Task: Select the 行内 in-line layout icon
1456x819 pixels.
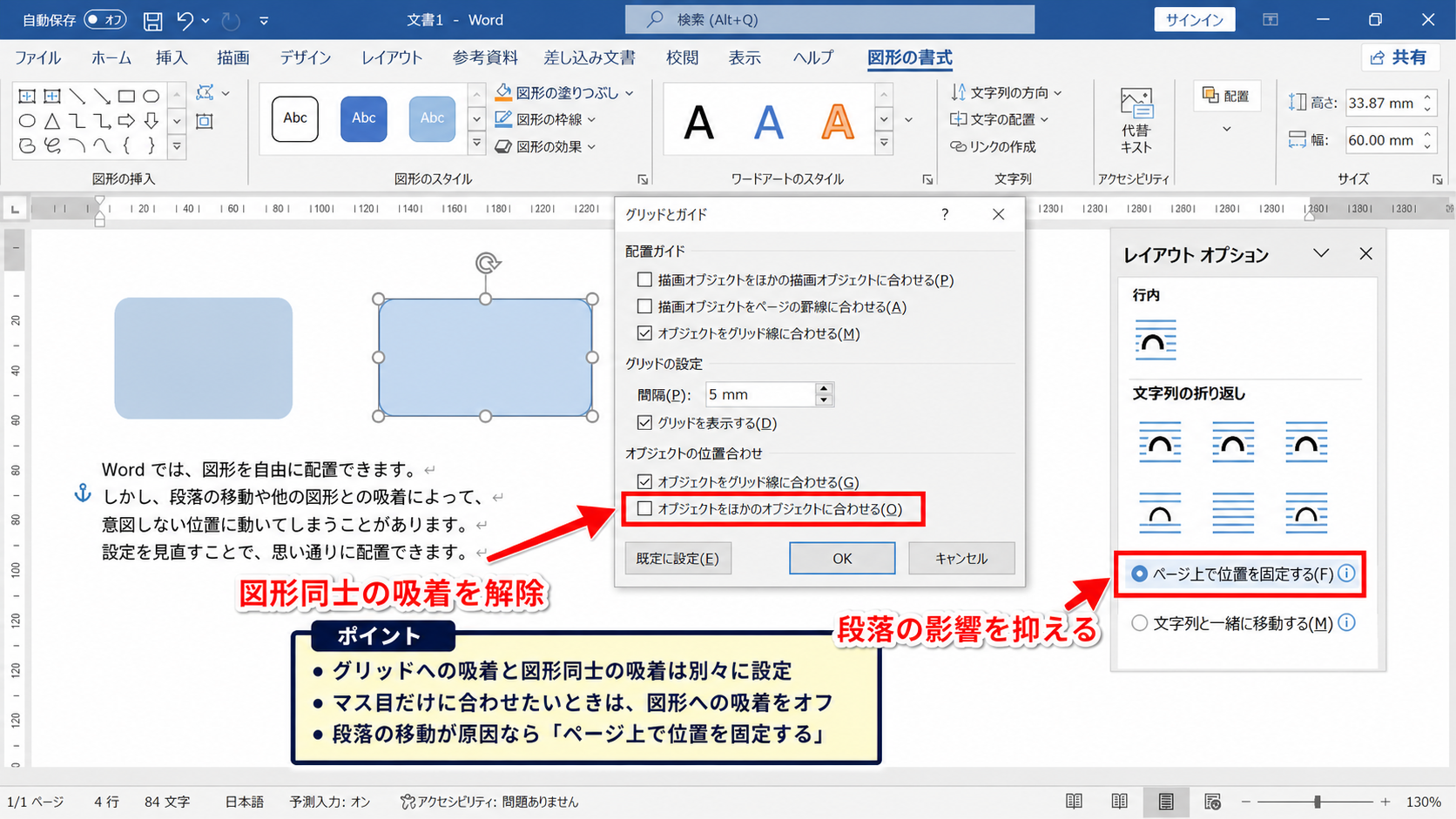Action: [x=1156, y=339]
